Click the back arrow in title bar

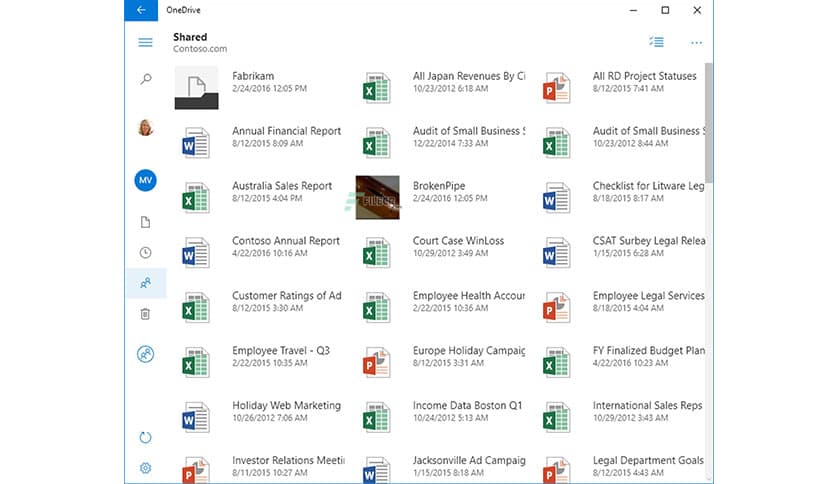click(x=141, y=10)
